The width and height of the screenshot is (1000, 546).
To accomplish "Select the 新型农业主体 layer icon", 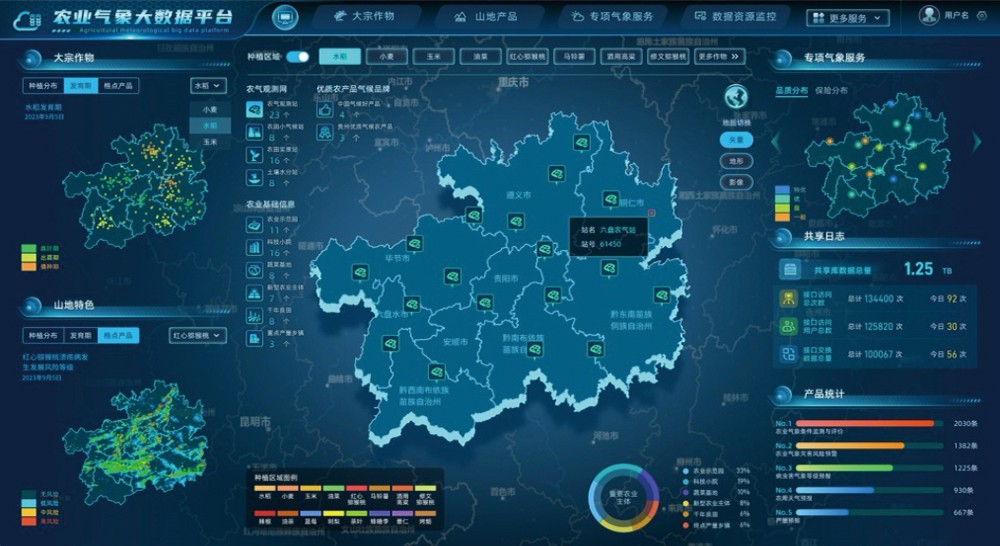I will tap(254, 293).
